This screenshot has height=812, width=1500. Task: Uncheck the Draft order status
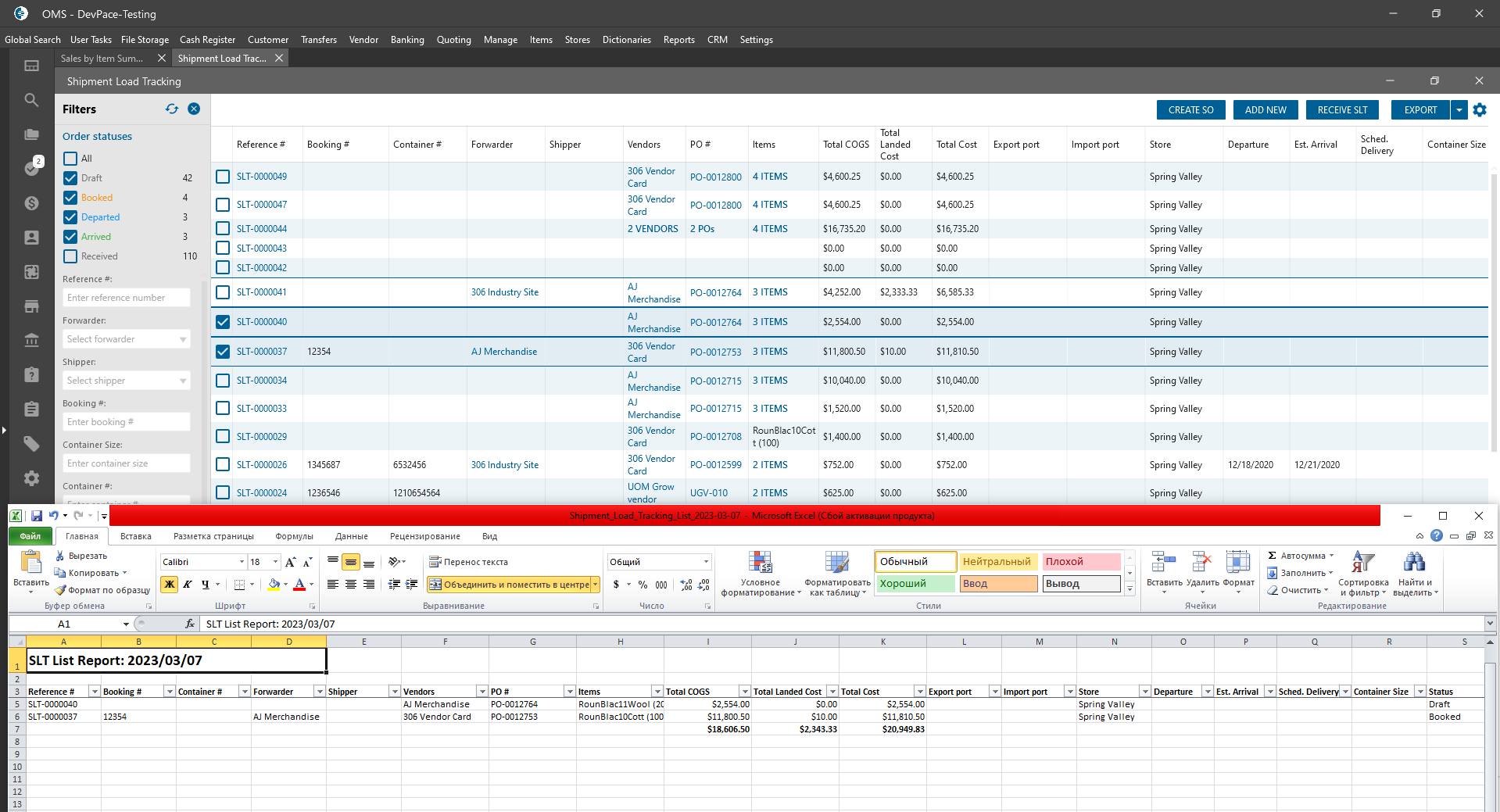[70, 178]
